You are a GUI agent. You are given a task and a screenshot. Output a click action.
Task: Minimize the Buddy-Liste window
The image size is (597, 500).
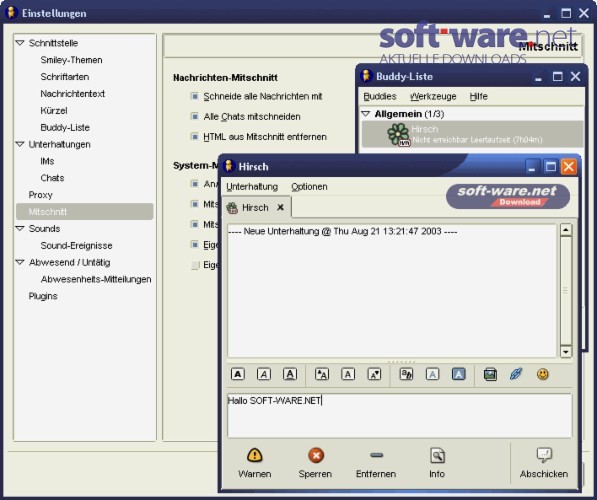tap(538, 77)
